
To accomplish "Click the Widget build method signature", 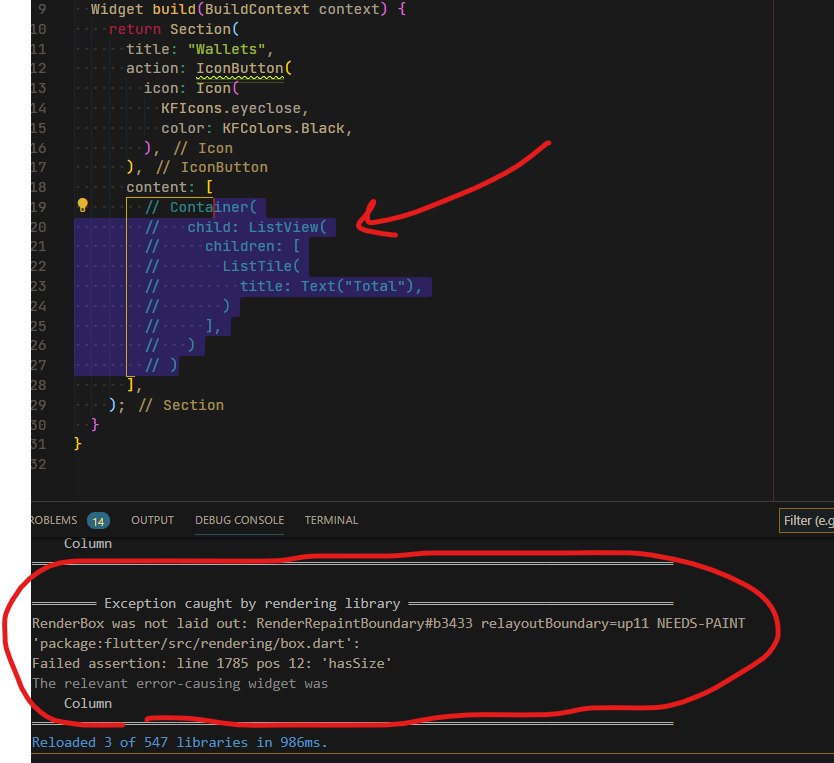I will click(248, 10).
